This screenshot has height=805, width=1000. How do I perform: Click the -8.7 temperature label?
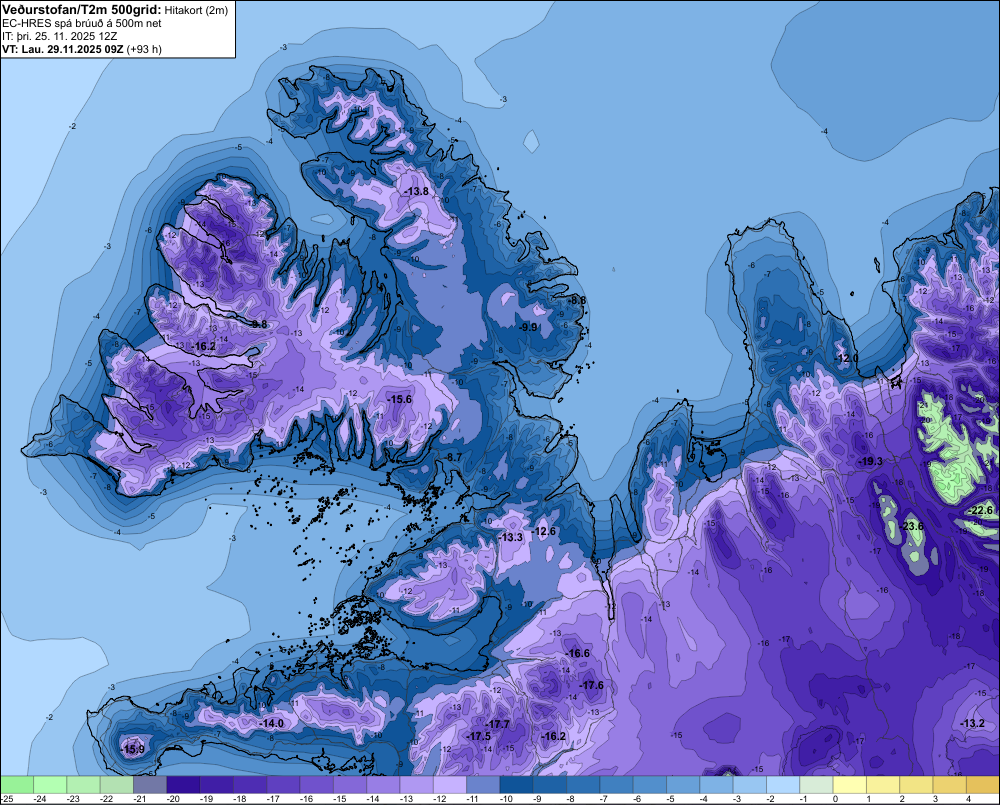[x=453, y=457]
